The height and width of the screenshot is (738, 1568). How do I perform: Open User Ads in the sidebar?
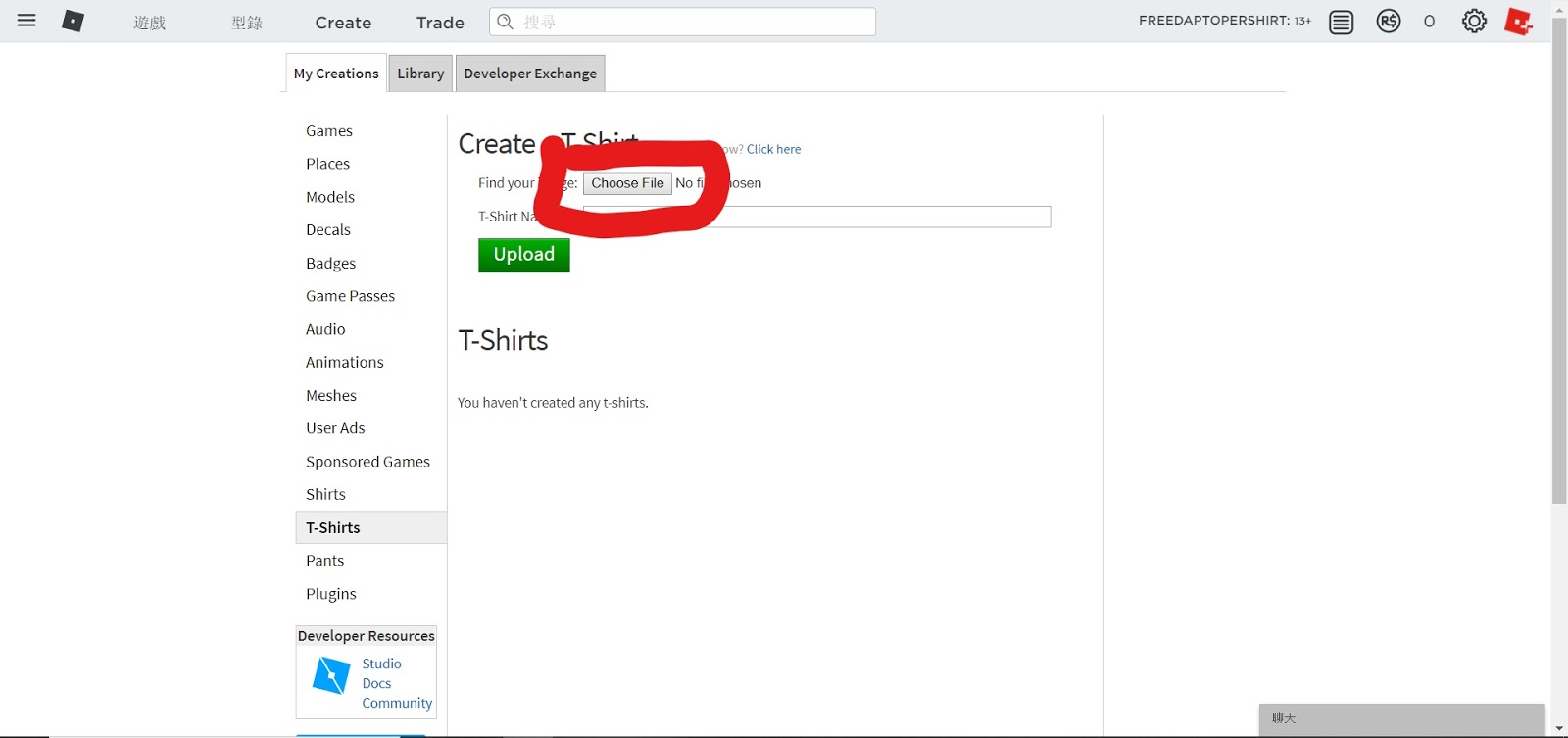click(x=335, y=428)
